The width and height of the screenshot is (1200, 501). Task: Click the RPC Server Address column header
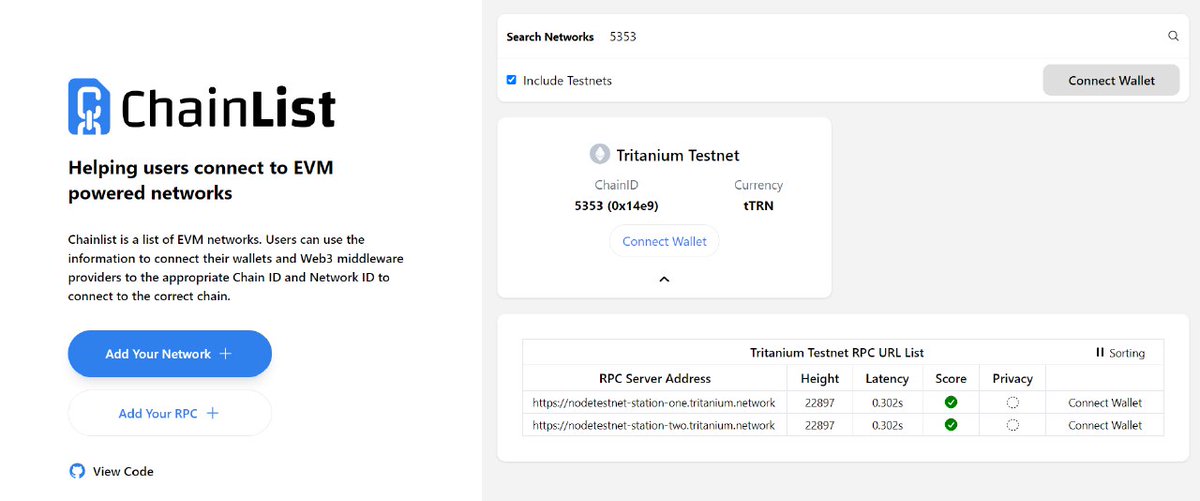tap(655, 378)
